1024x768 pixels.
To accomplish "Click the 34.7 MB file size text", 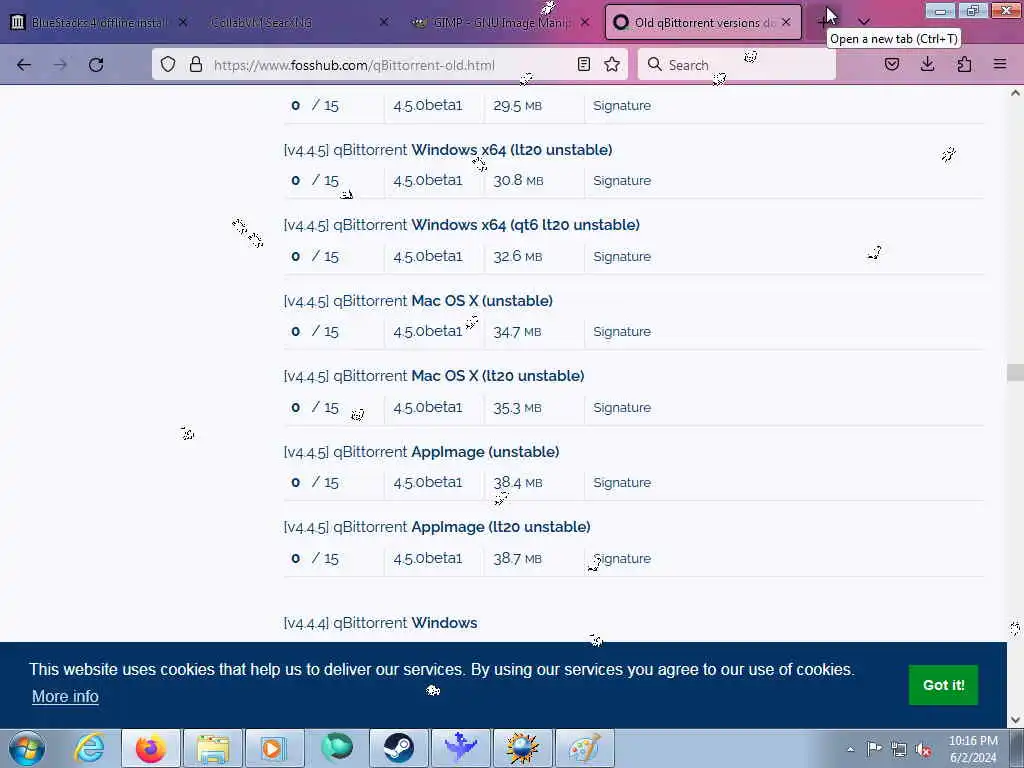I will (x=517, y=331).
